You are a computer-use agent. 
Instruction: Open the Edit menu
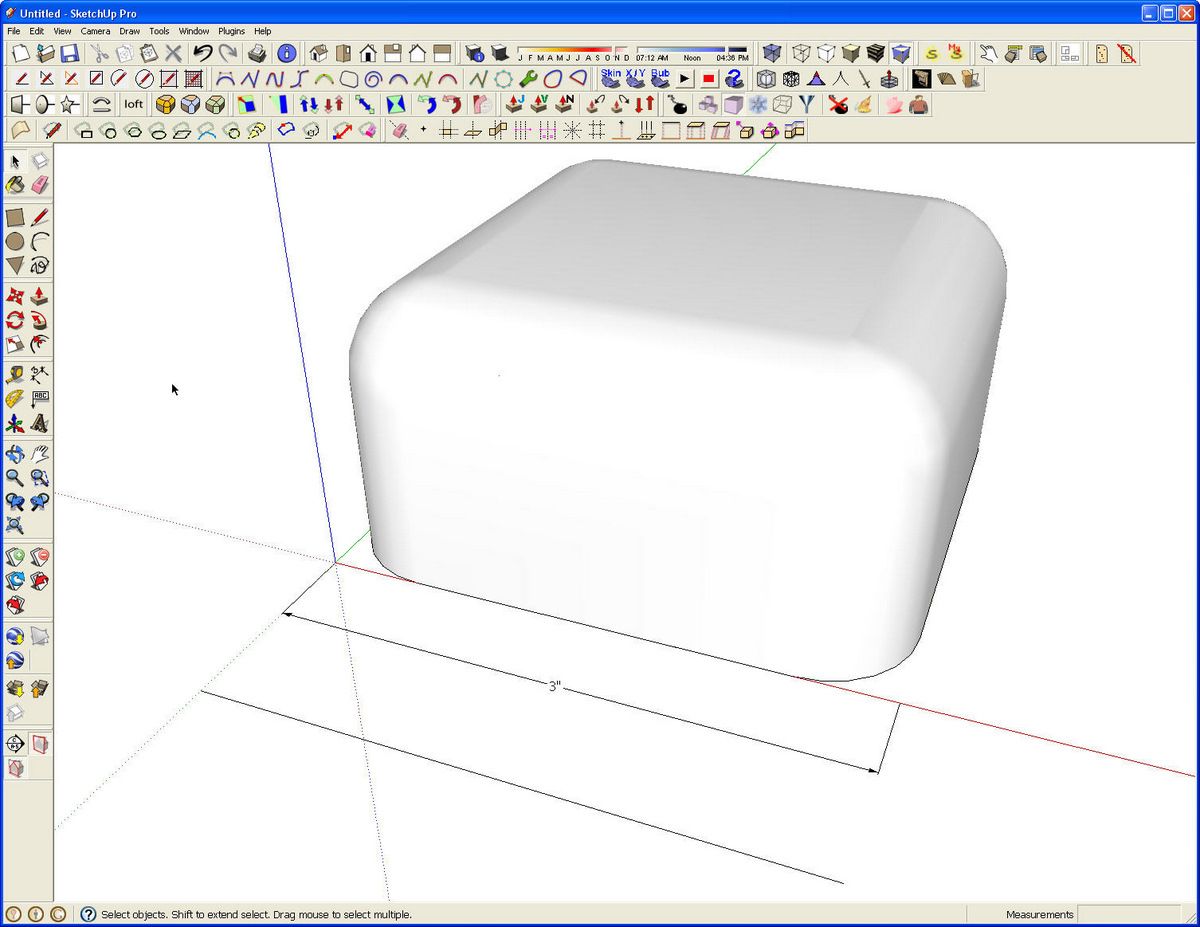point(36,31)
